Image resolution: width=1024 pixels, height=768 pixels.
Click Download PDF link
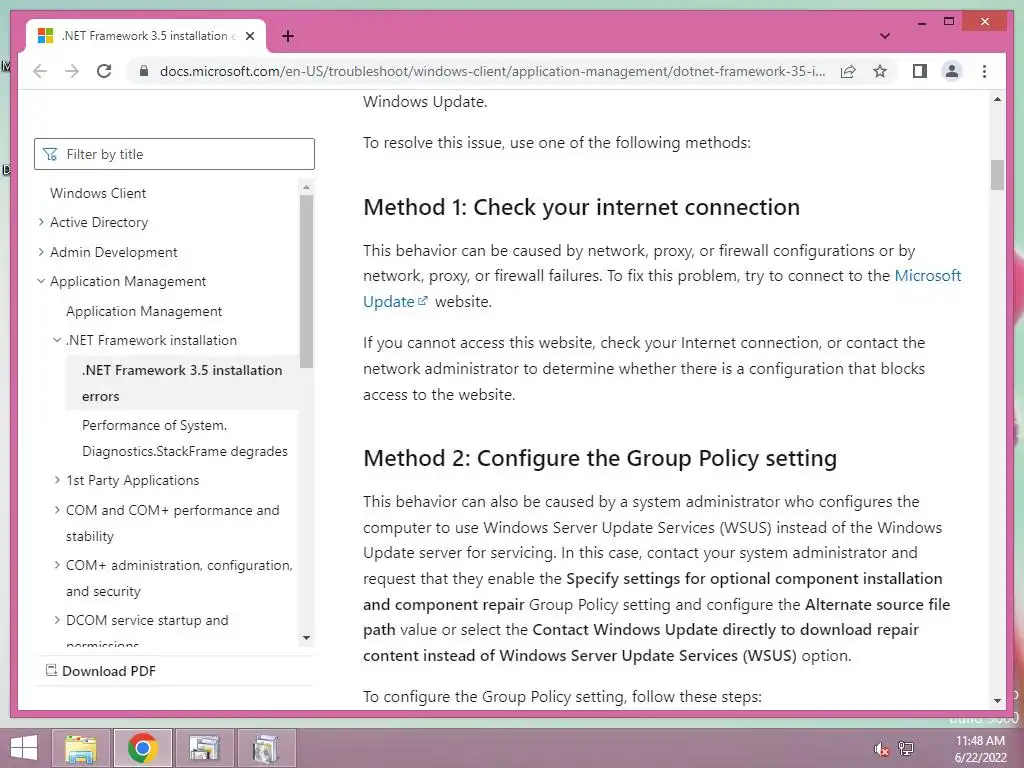click(108, 671)
